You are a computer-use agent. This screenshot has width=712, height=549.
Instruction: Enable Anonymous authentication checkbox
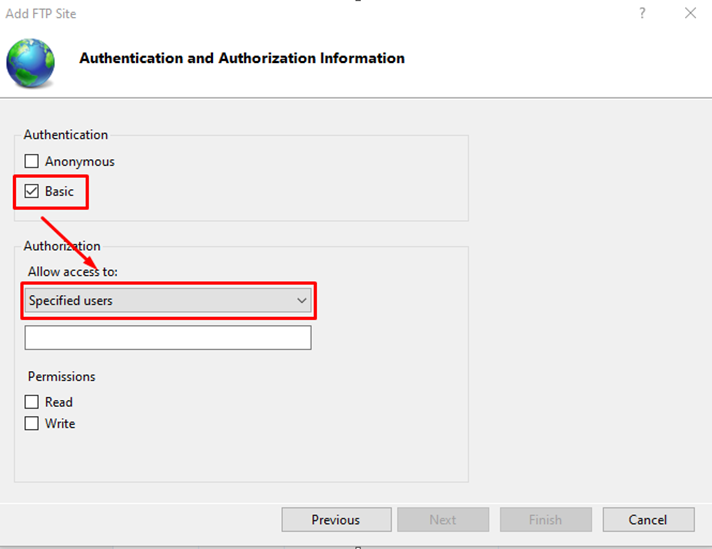coord(31,161)
